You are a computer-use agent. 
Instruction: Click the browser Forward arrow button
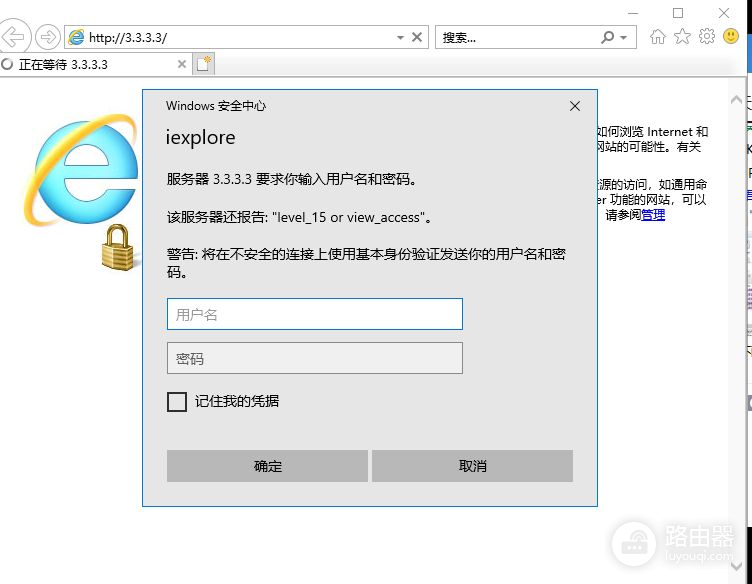47,37
